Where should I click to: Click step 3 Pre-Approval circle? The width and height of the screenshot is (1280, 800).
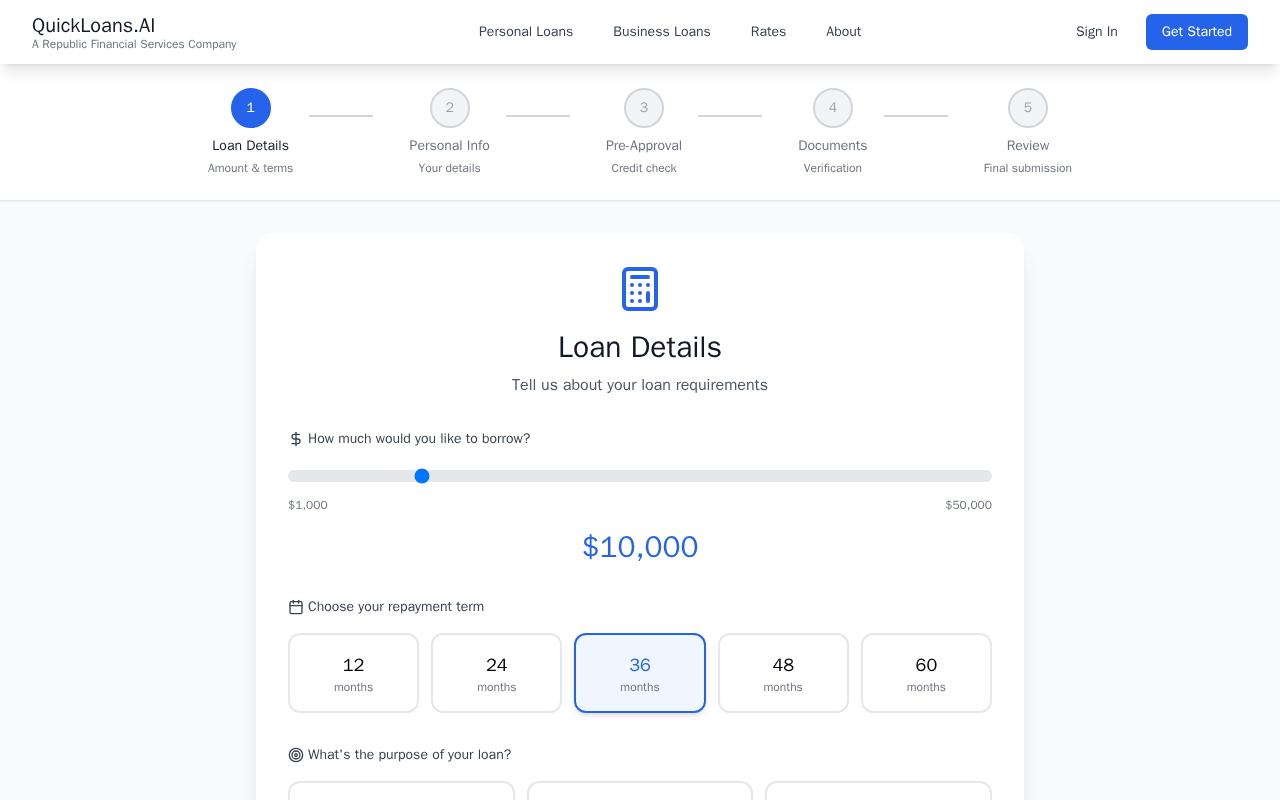click(644, 108)
